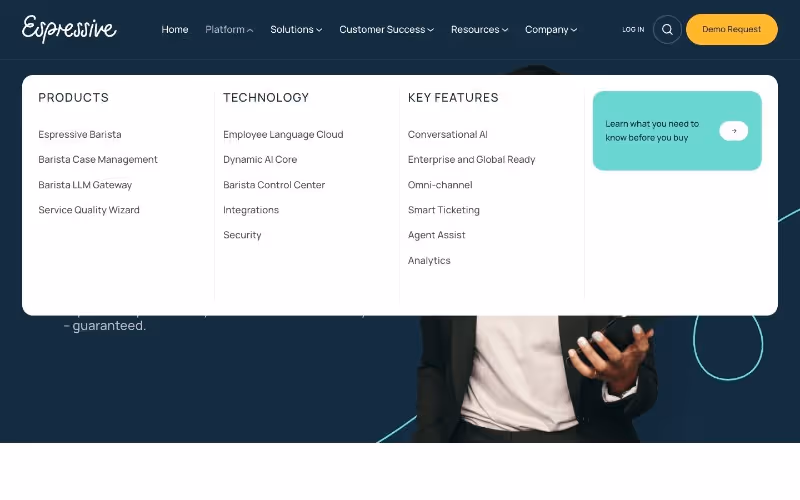Open the Company dropdown
The height and width of the screenshot is (500, 800).
[x=551, y=30]
